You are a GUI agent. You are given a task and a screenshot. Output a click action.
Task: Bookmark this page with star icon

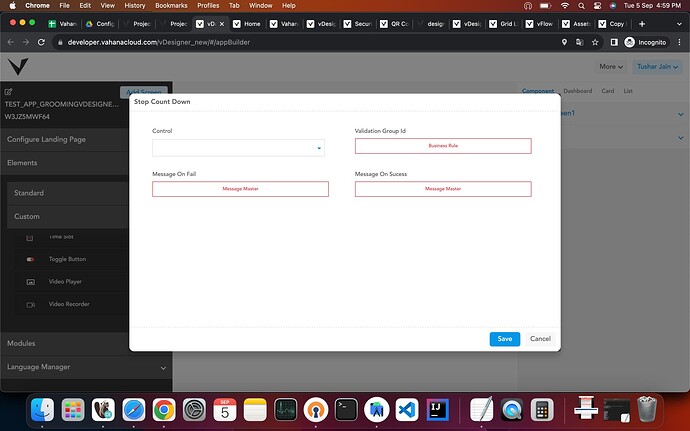coord(595,42)
